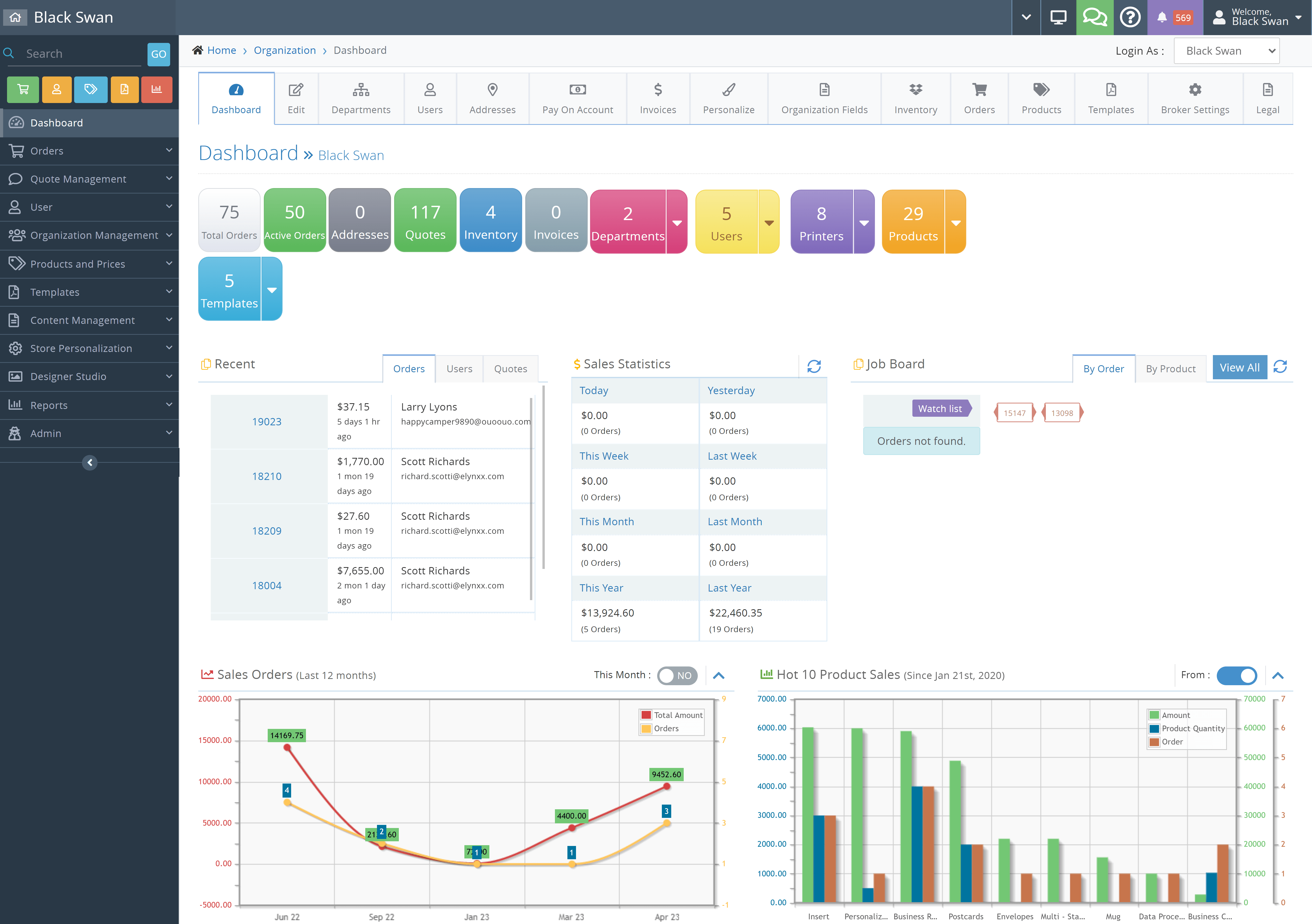
Task: Switch off the From toggle on Hot 10 chart
Action: tap(1237, 675)
